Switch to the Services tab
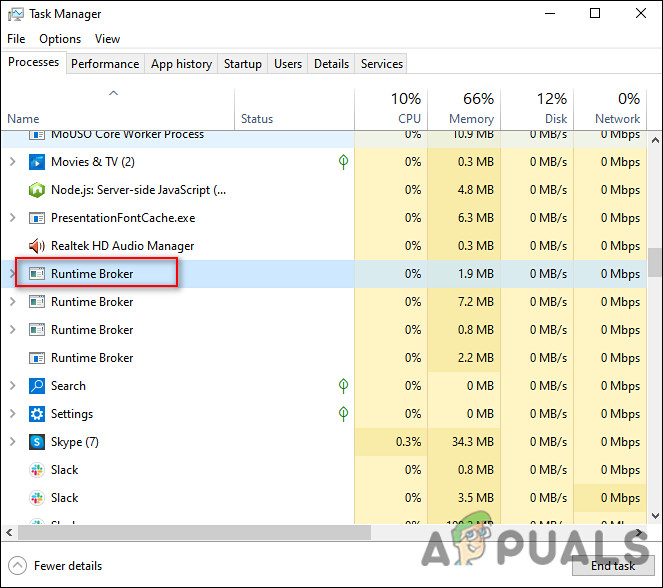Image resolution: width=663 pixels, height=588 pixels. pyautogui.click(x=382, y=64)
